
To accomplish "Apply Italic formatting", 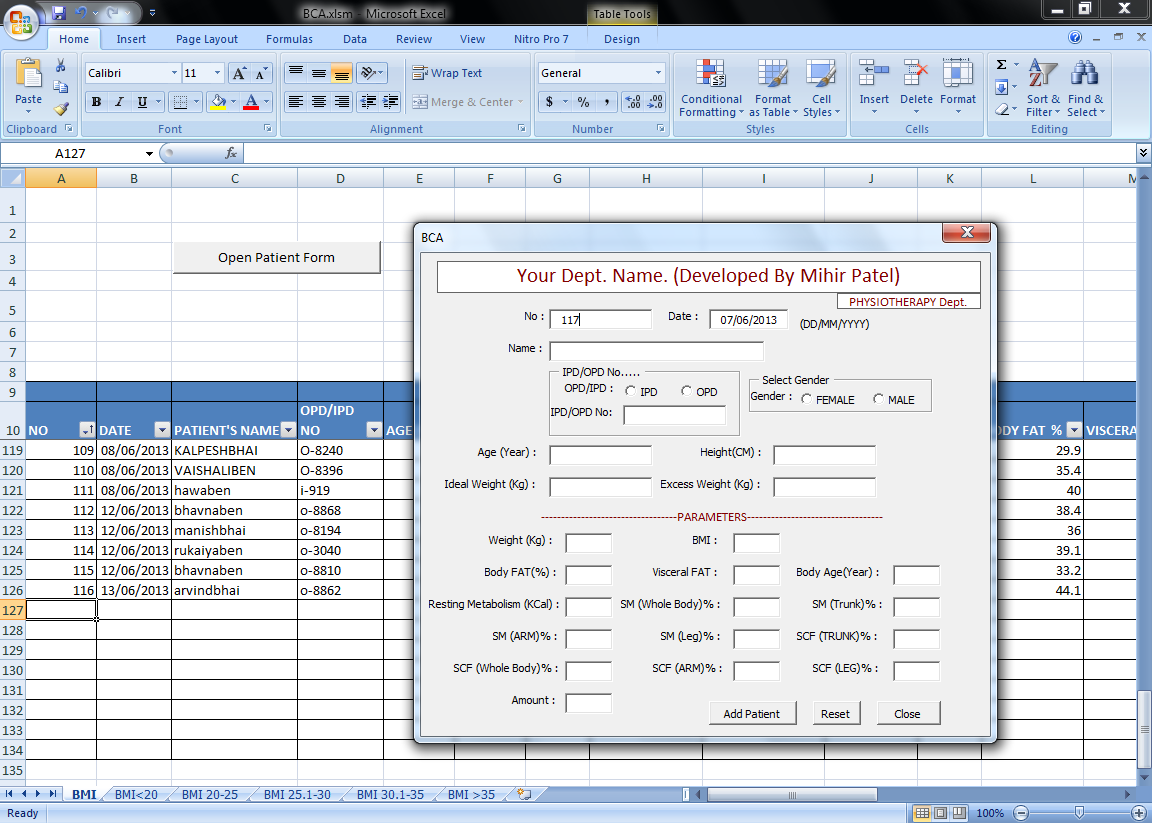I will tap(119, 102).
